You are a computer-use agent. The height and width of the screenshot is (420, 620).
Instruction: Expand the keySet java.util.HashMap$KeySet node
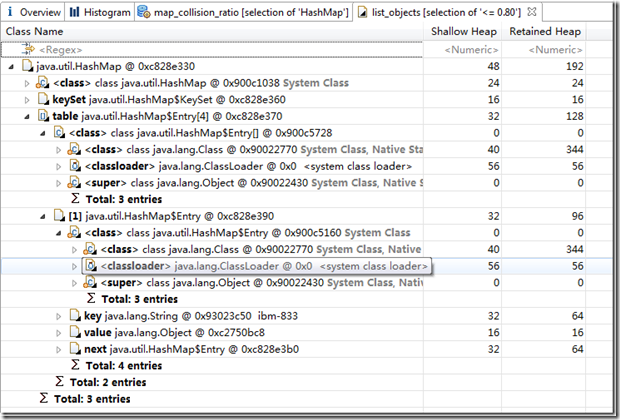(27, 99)
